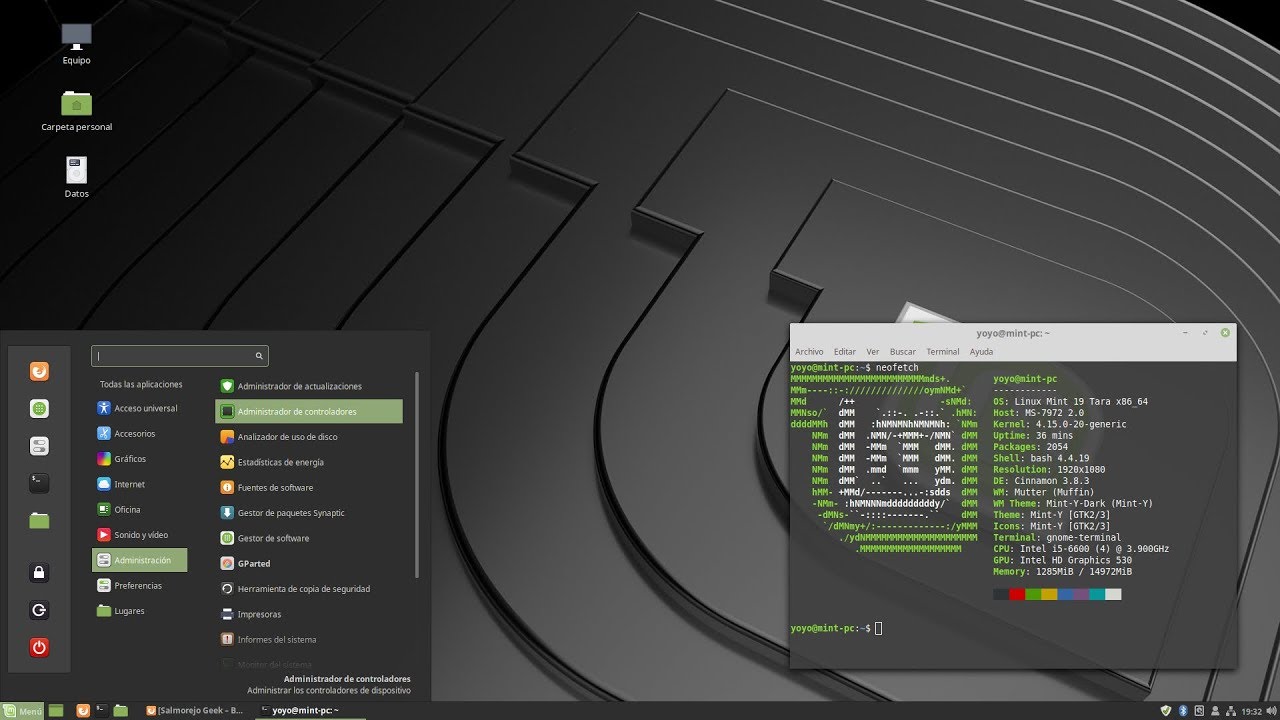Launch Firefox from the panel launcher

click(x=83, y=711)
